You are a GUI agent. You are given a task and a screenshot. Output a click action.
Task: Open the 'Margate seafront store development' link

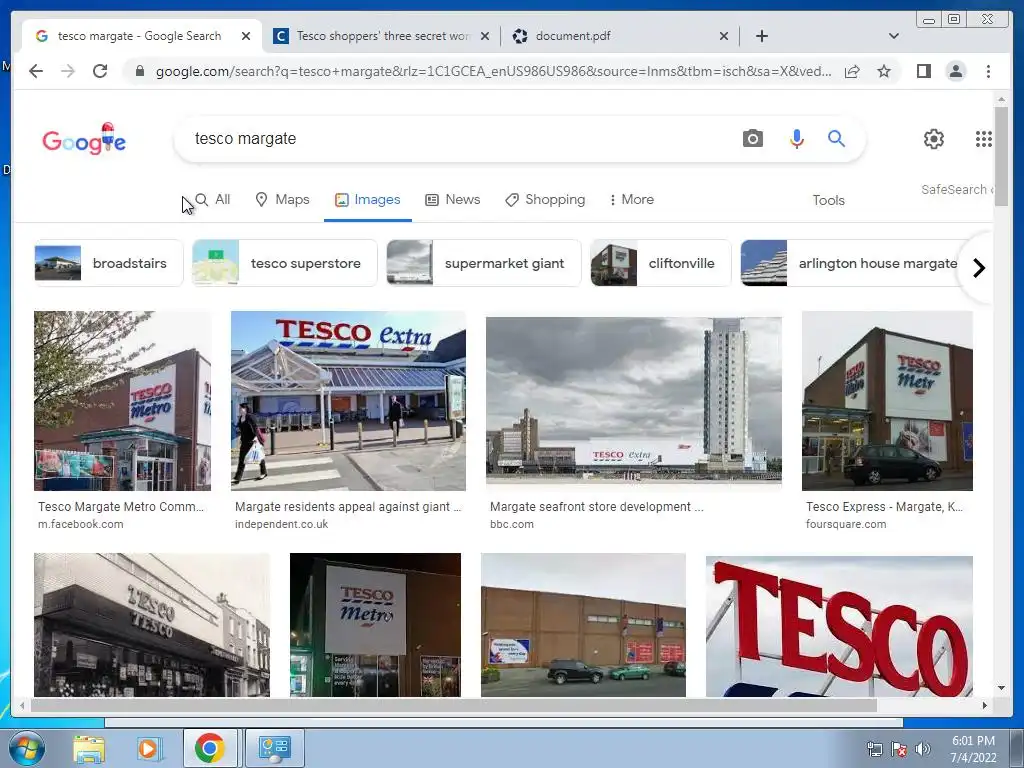point(596,507)
